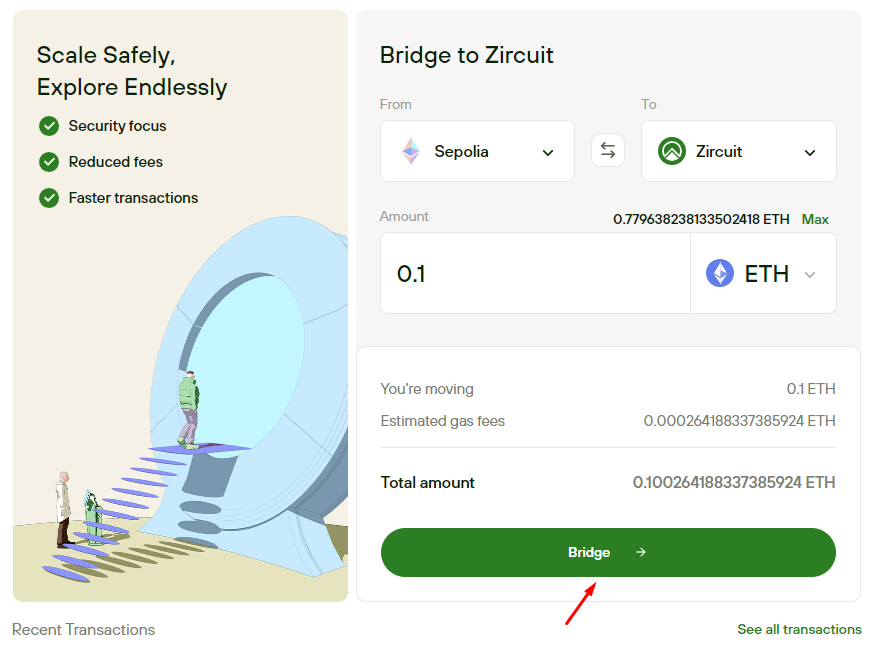Expand the Sepolia From network dropdown

tap(547, 153)
